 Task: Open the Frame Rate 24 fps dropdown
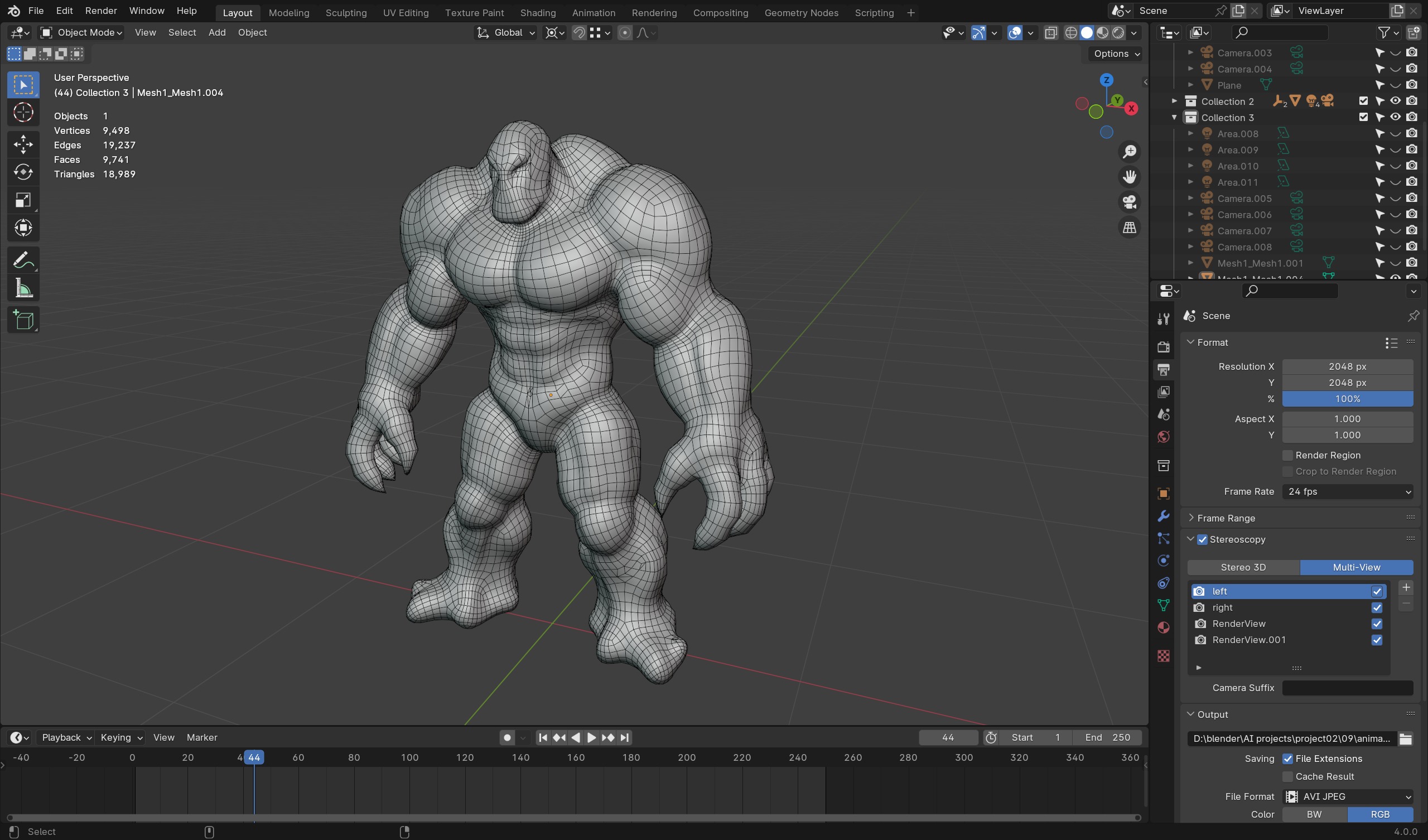pos(1348,492)
